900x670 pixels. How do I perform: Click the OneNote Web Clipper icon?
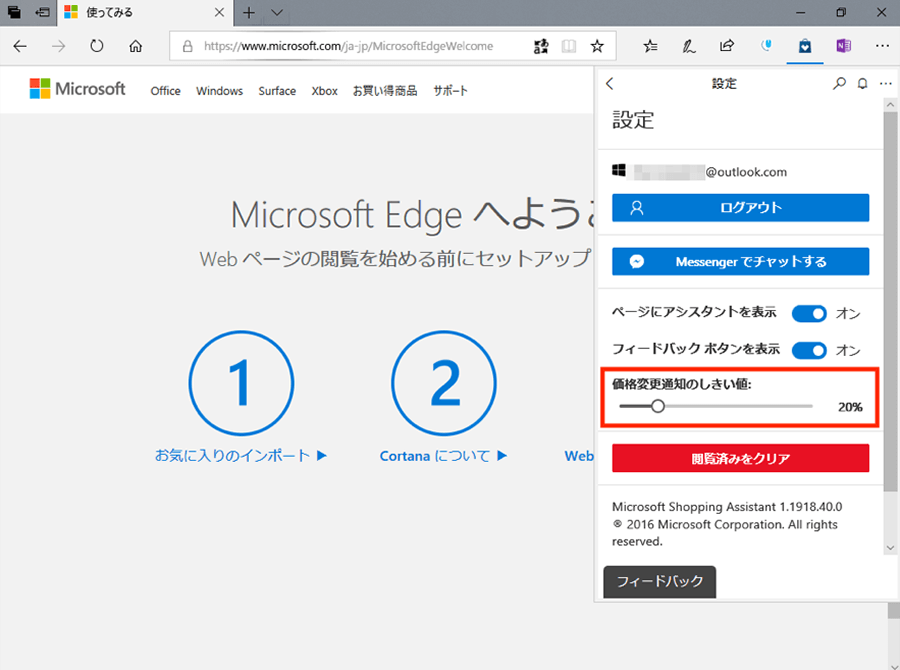pos(843,46)
